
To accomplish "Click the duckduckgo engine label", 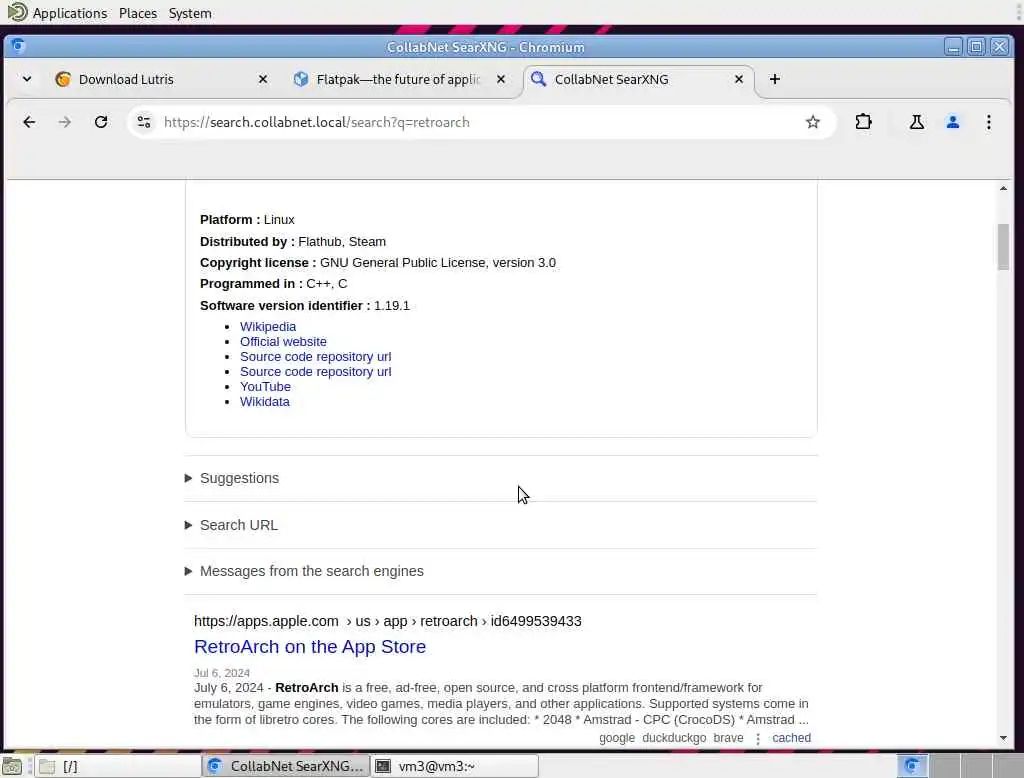I will 674,737.
